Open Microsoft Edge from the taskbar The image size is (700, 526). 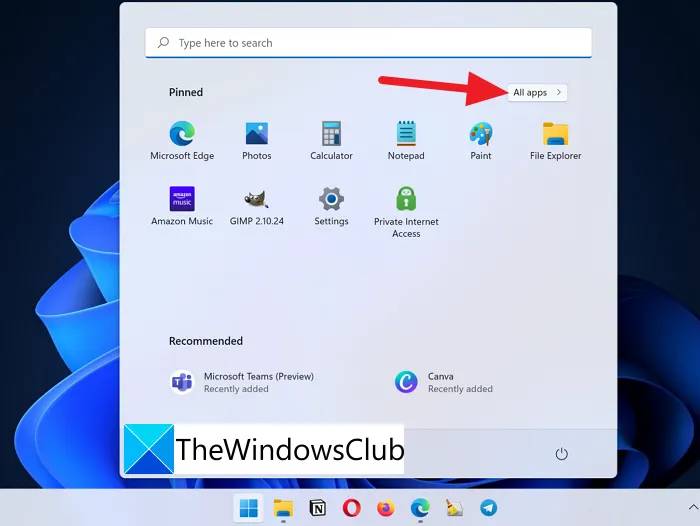420,508
